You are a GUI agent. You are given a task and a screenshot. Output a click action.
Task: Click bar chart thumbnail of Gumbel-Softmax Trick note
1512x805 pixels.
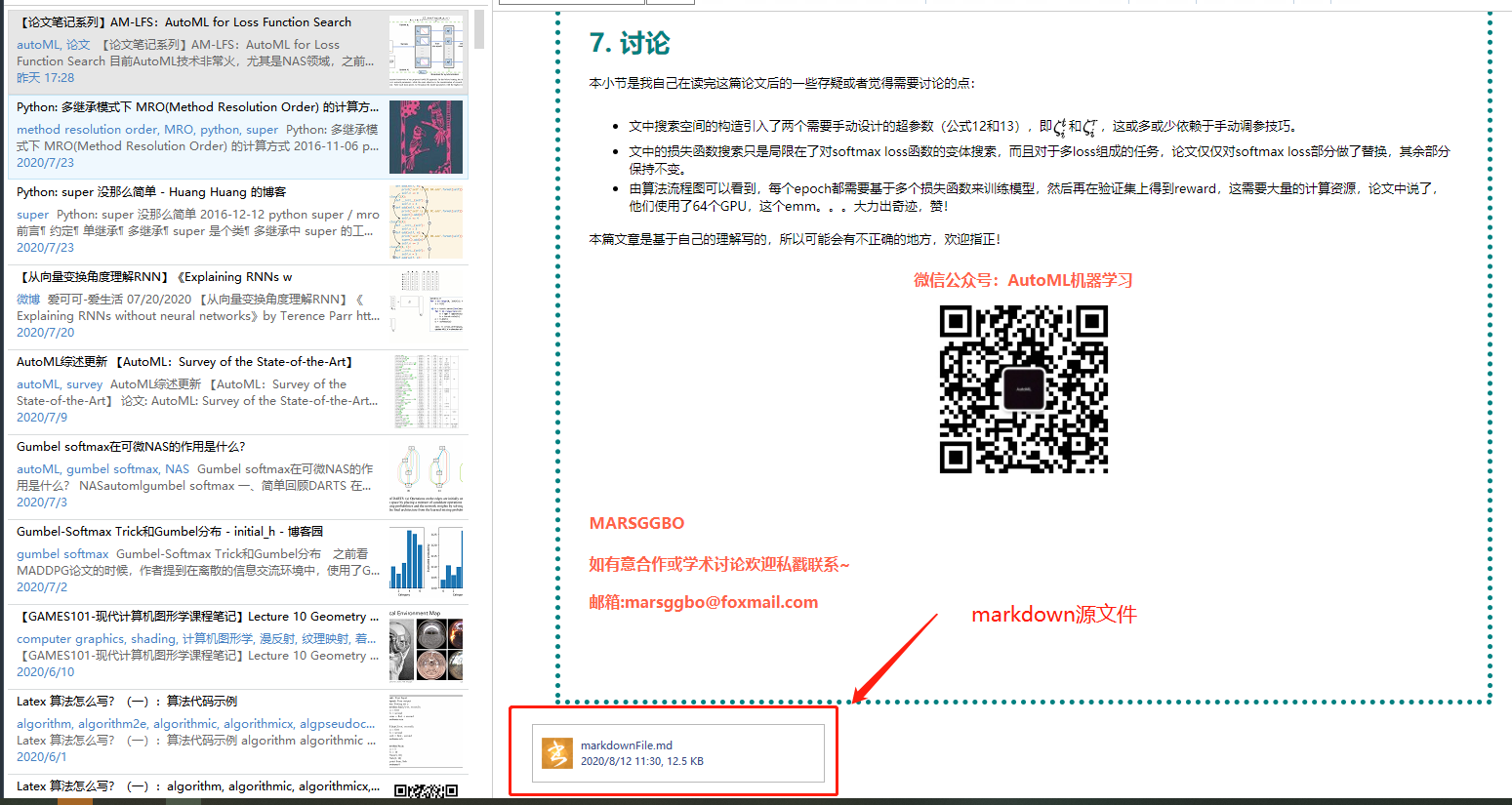tap(427, 561)
